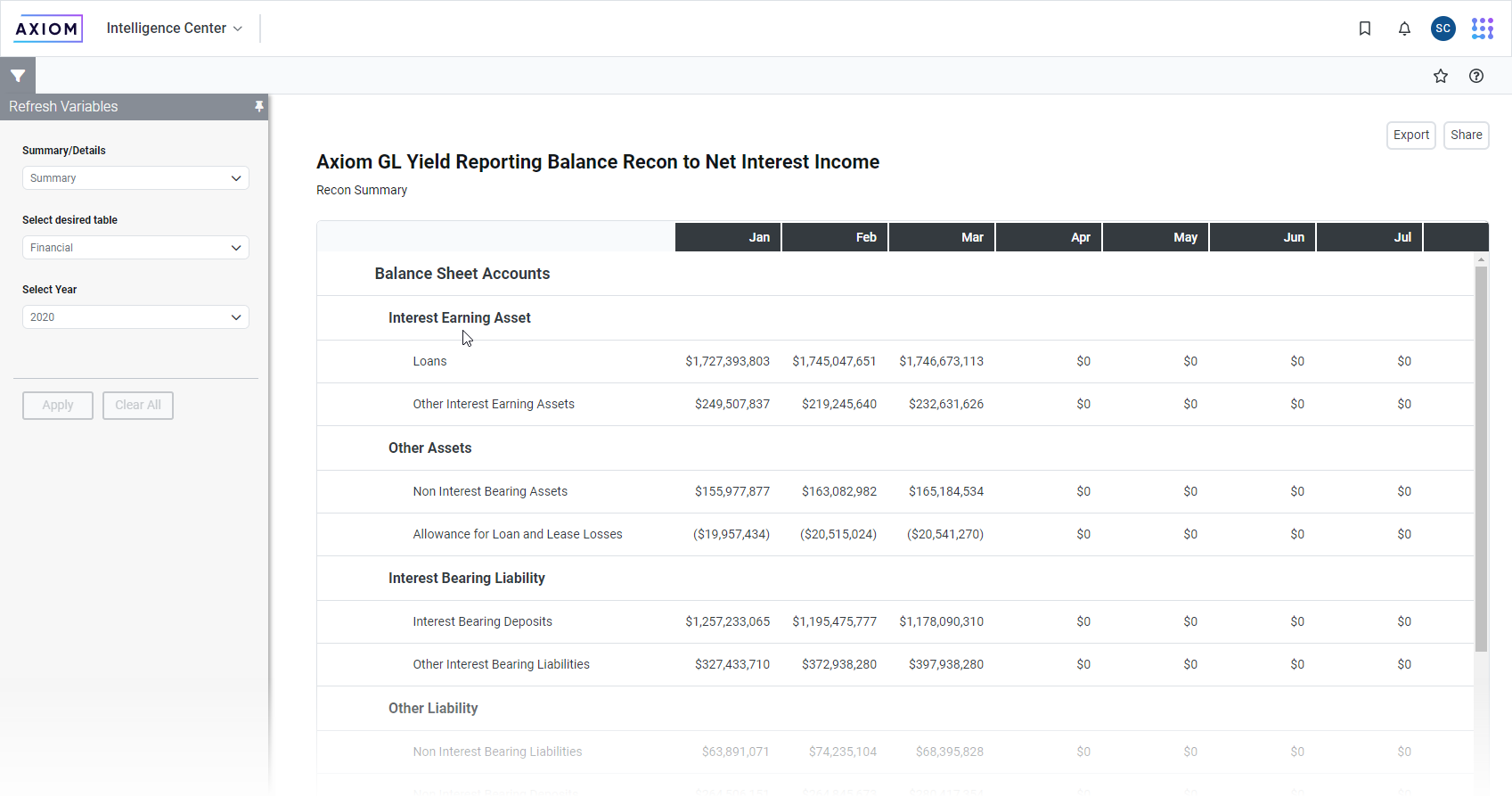Click Loans Jan value $1,727,393,803

(x=727, y=361)
